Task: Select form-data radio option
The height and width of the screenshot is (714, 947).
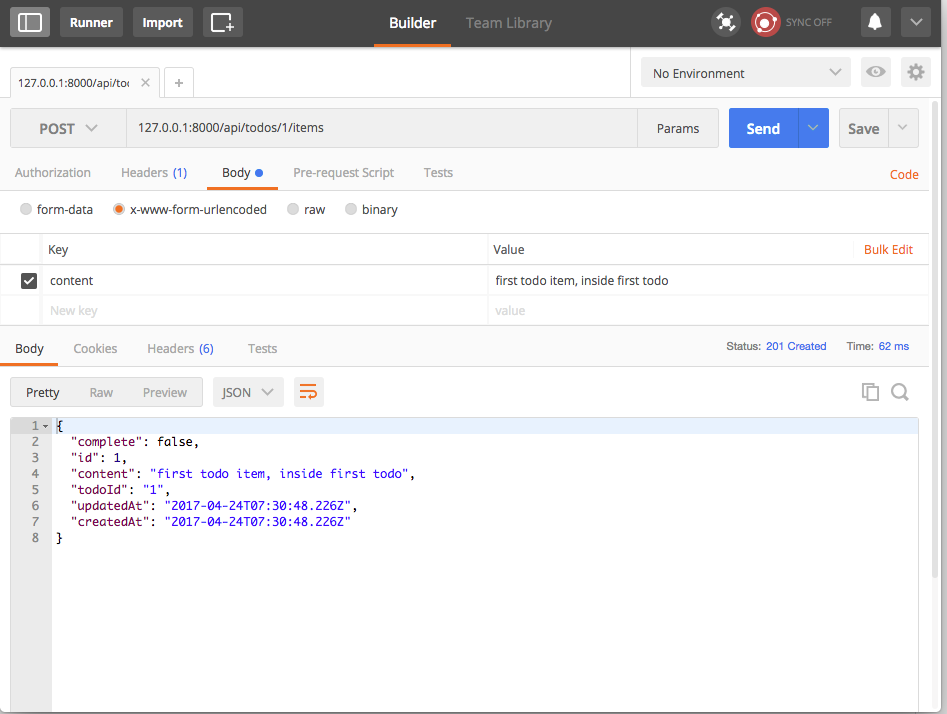Action: click(25, 209)
